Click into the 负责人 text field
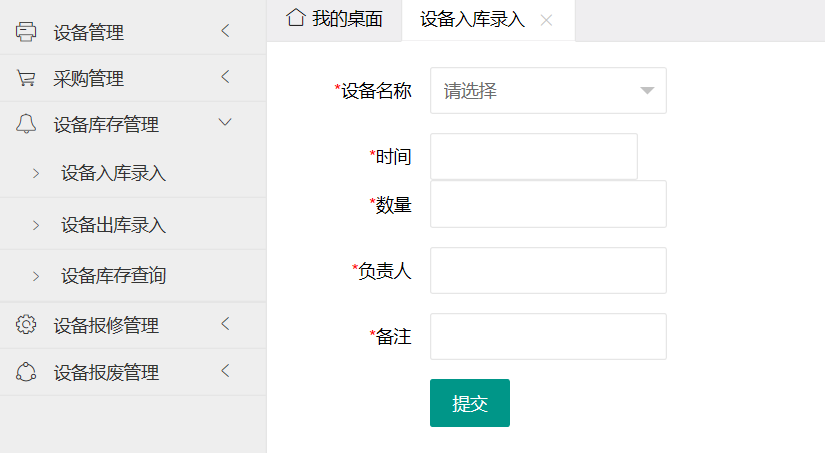This screenshot has height=453, width=825. pos(548,270)
